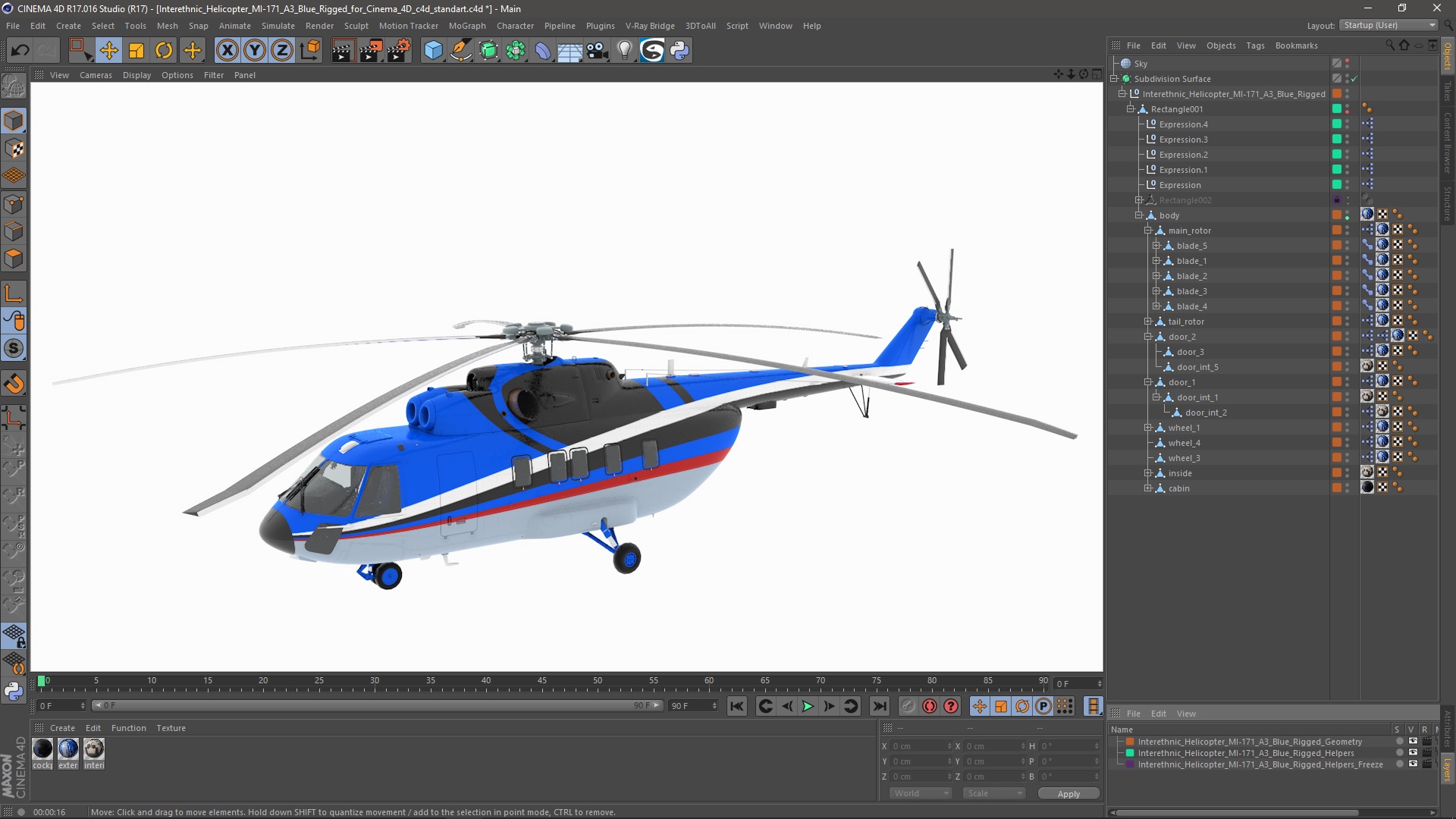Toggle Helpers_Freeze layer visibility eye
Viewport: 1456px width, 819px height.
(1413, 764)
